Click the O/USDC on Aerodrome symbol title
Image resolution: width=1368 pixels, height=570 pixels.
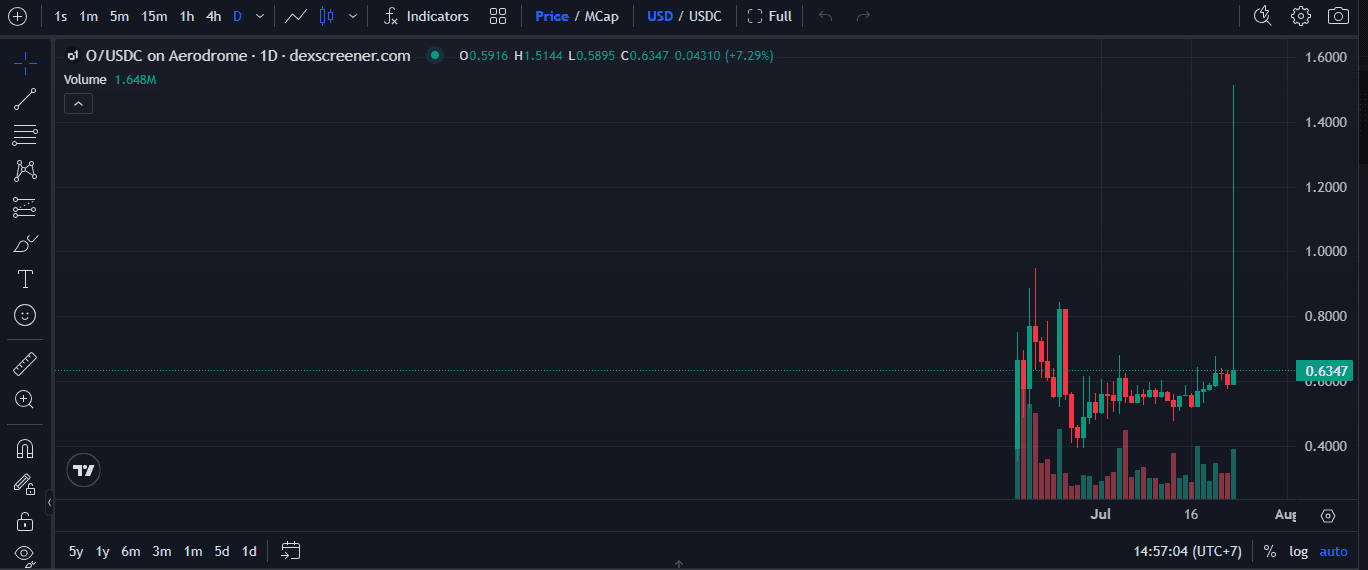(248, 56)
